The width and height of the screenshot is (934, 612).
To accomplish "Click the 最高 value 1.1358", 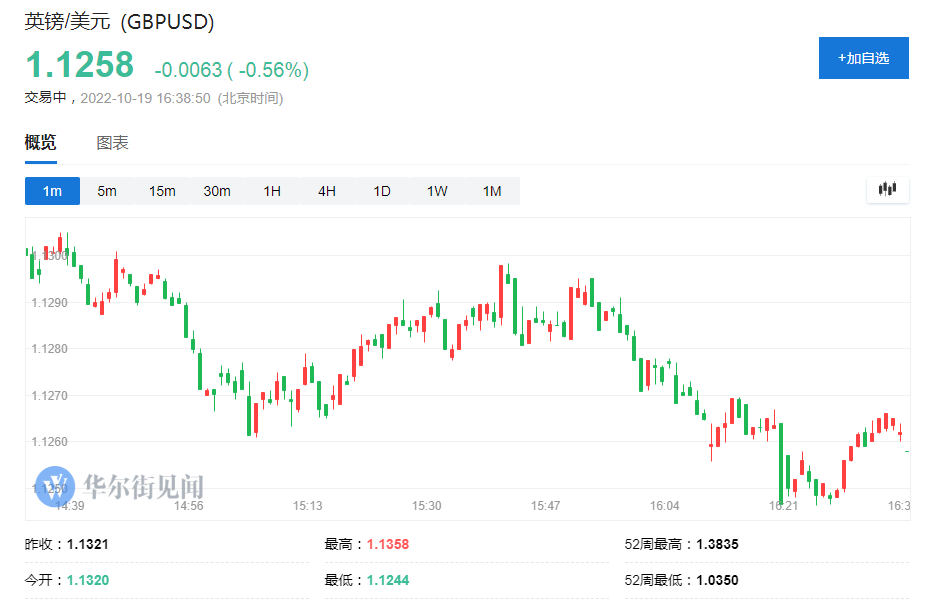I will pyautogui.click(x=388, y=544).
